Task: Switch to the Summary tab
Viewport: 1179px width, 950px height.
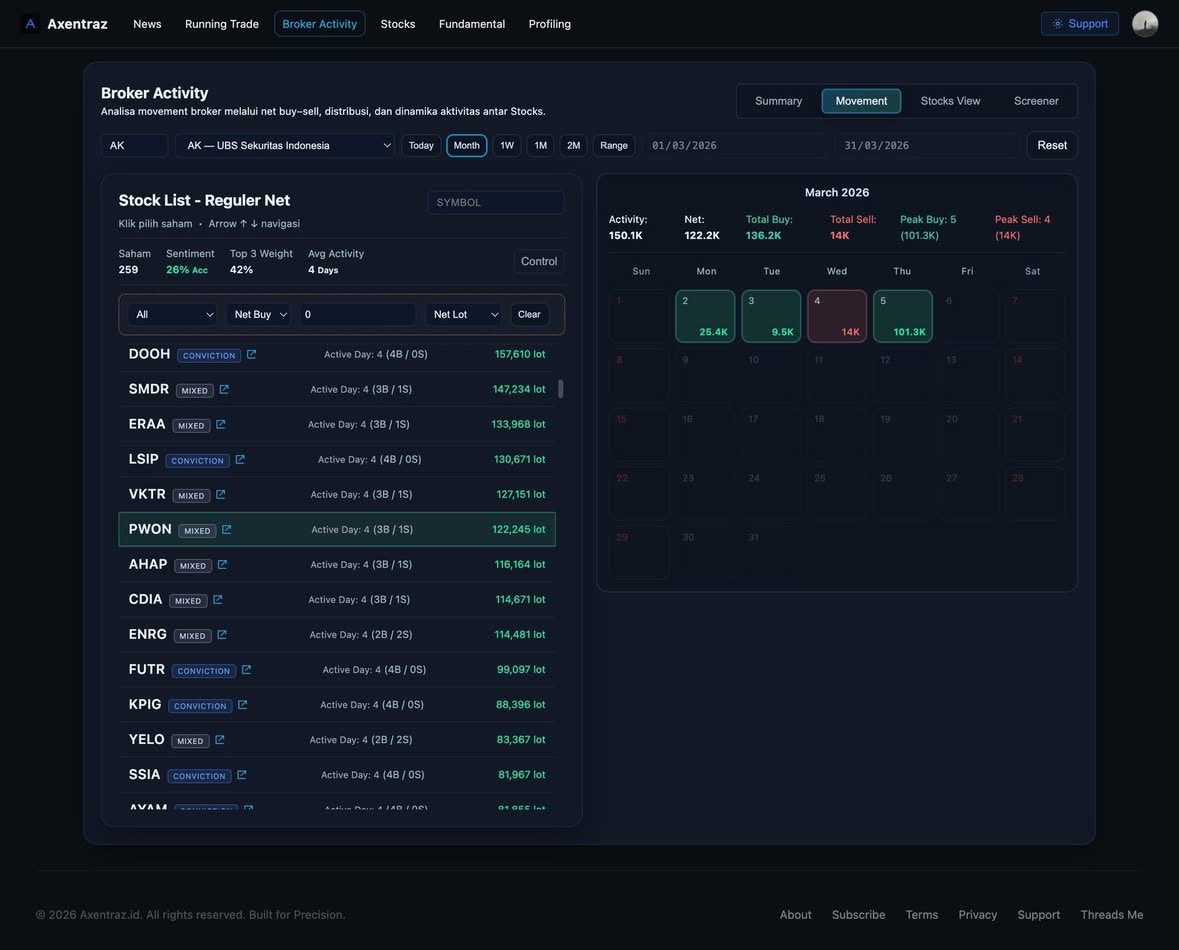Action: click(x=778, y=101)
